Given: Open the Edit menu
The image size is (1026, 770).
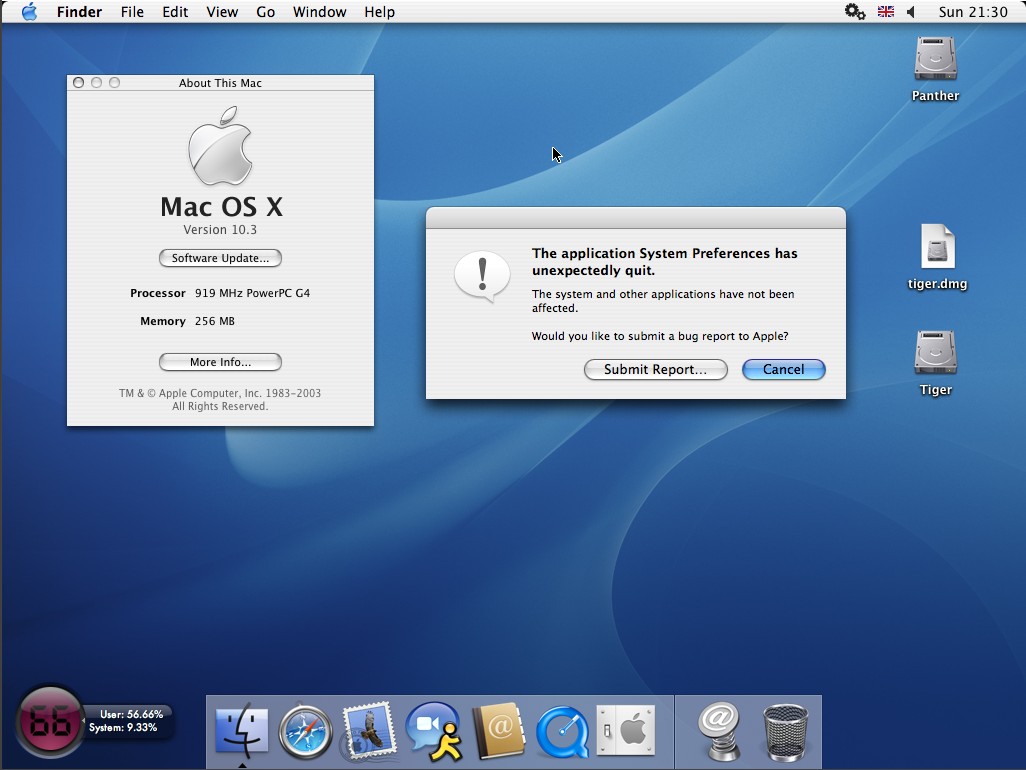Looking at the screenshot, I should click(175, 12).
